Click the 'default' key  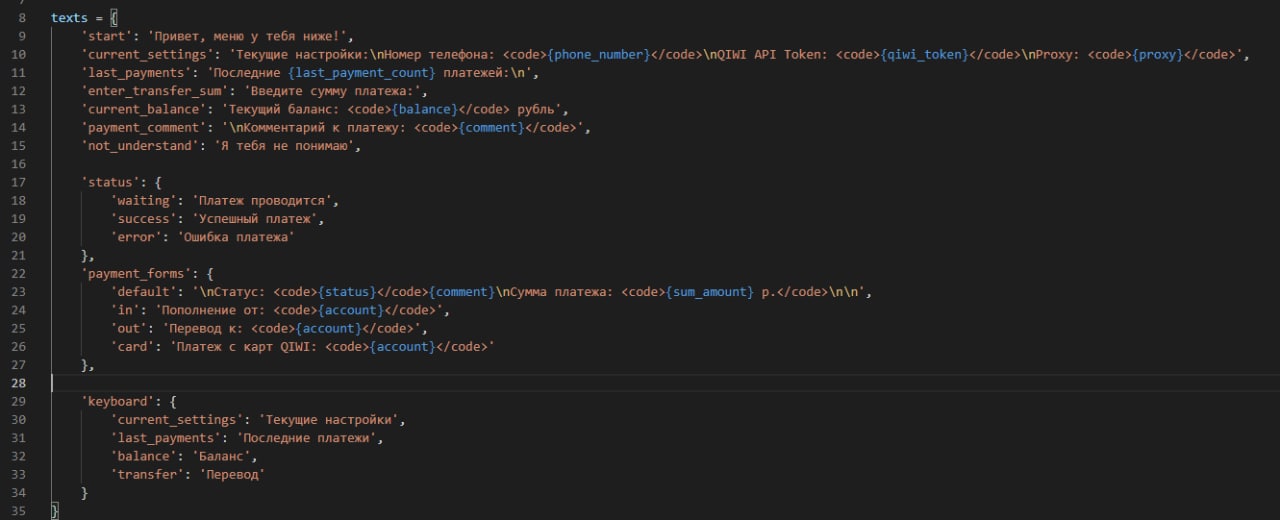[x=144, y=291]
